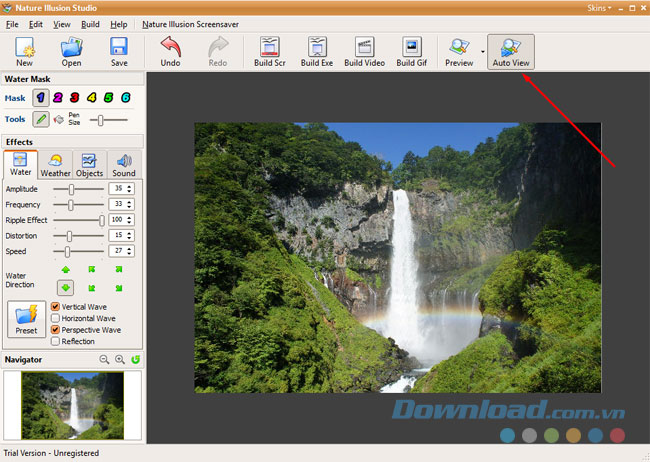Enable the Horizontal Wave checkbox
This screenshot has width=650, height=462.
coord(55,318)
